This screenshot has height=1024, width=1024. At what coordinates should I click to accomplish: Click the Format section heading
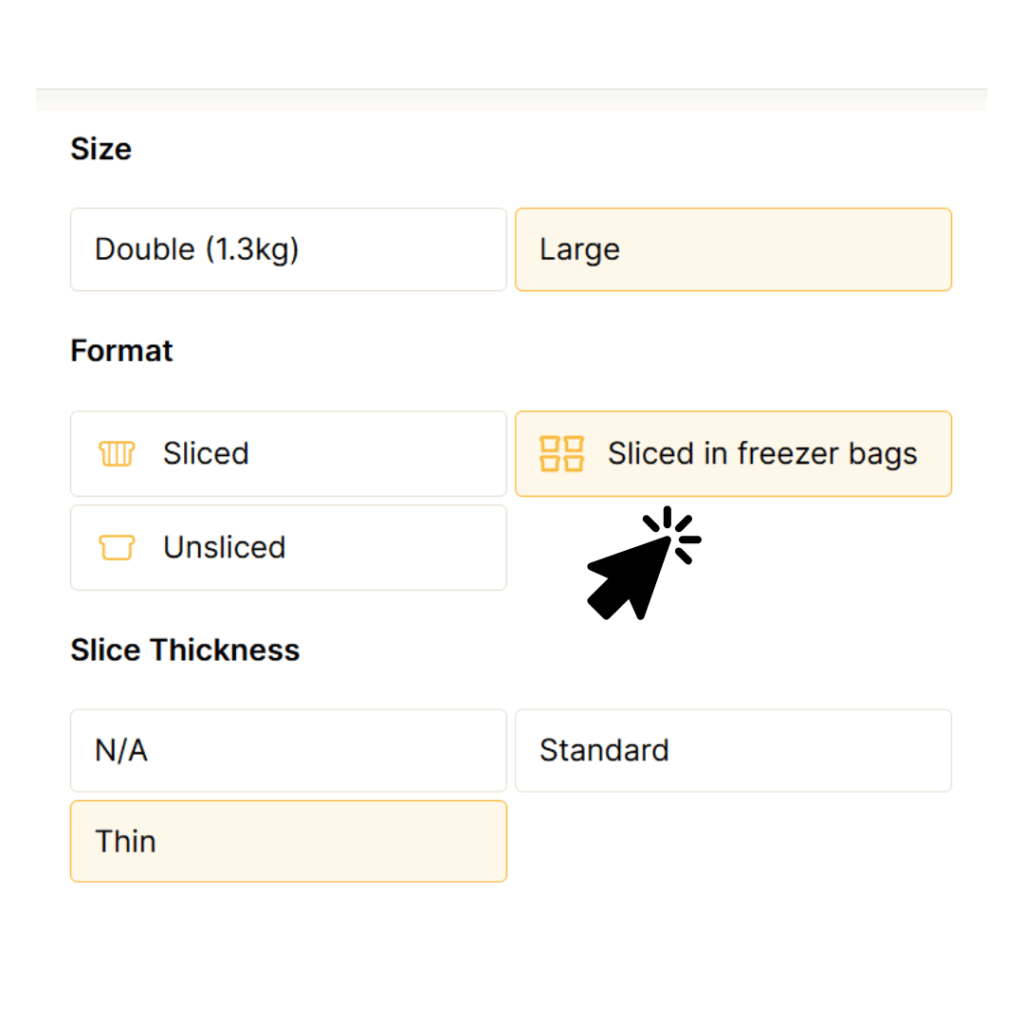pyautogui.click(x=121, y=351)
